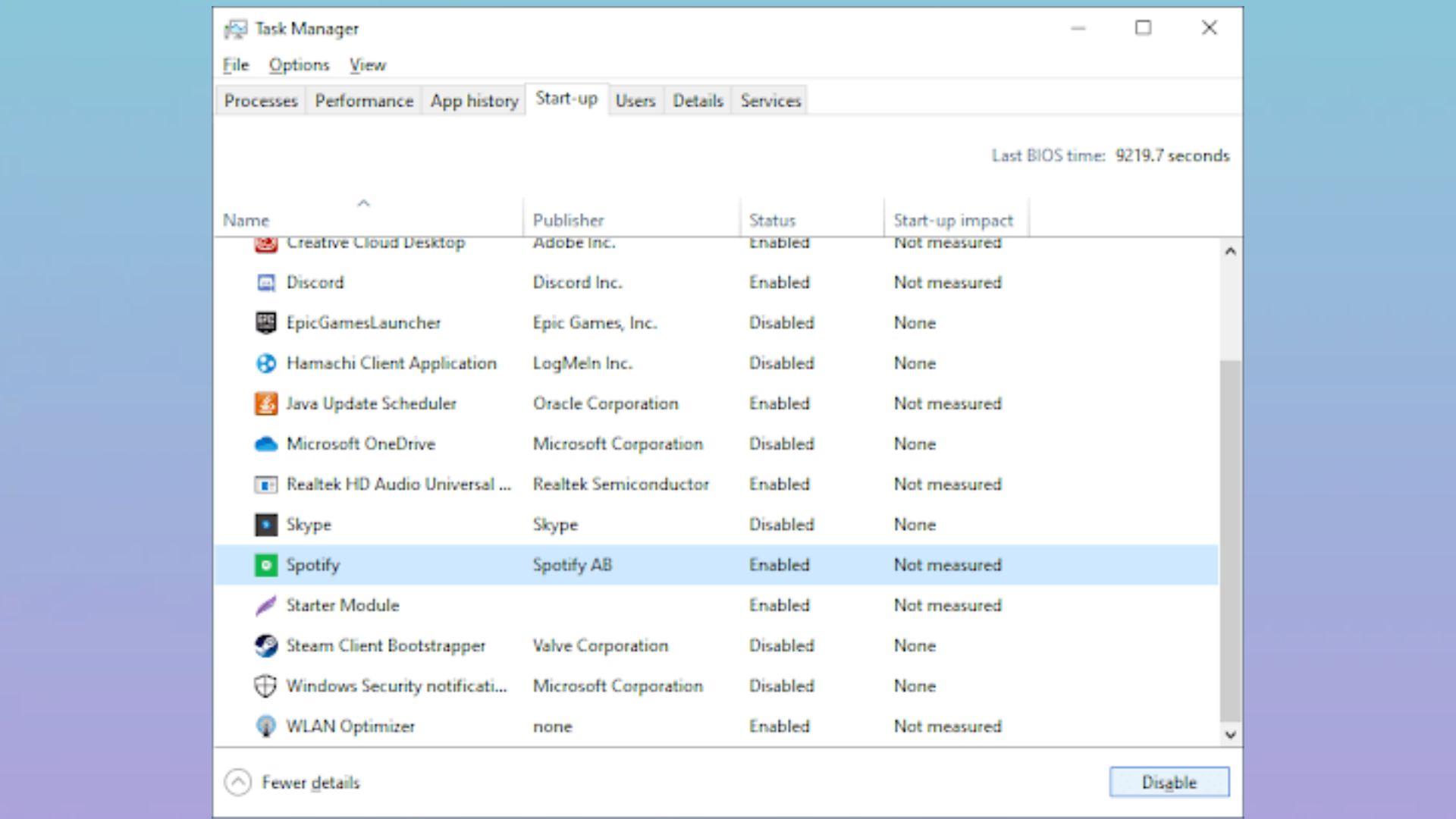1456x819 pixels.
Task: Click the Oracle Corporation publisher cell
Action: 606,403
